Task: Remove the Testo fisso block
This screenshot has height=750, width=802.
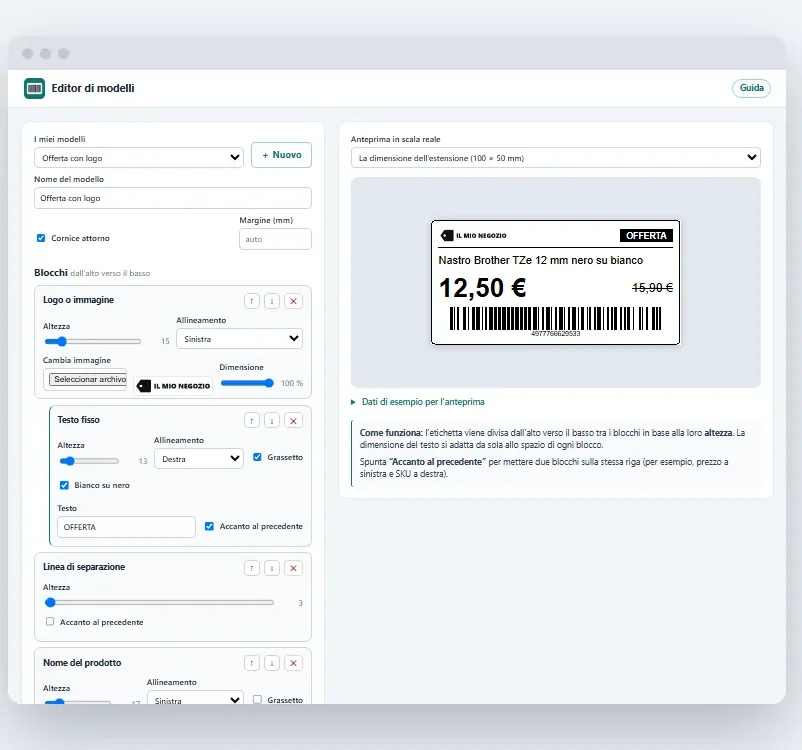Action: coord(294,421)
